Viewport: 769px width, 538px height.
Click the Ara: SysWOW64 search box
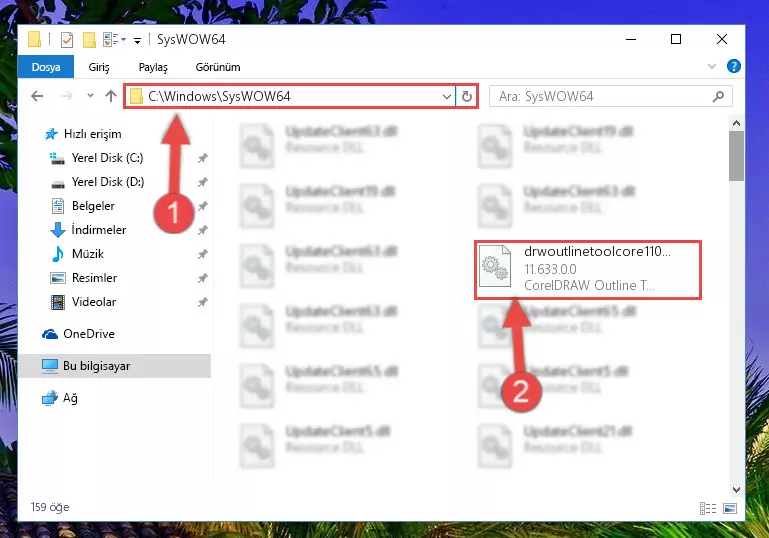[611, 96]
